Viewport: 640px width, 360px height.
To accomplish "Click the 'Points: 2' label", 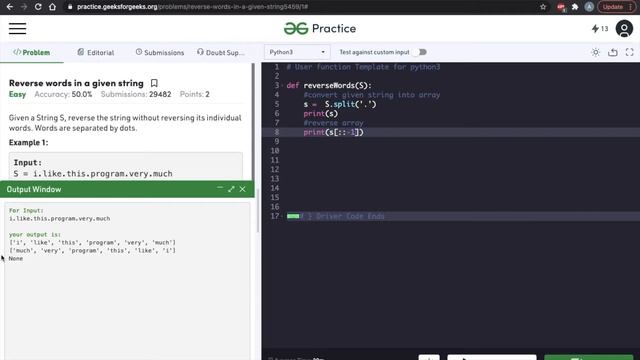I will pyautogui.click(x=195, y=94).
